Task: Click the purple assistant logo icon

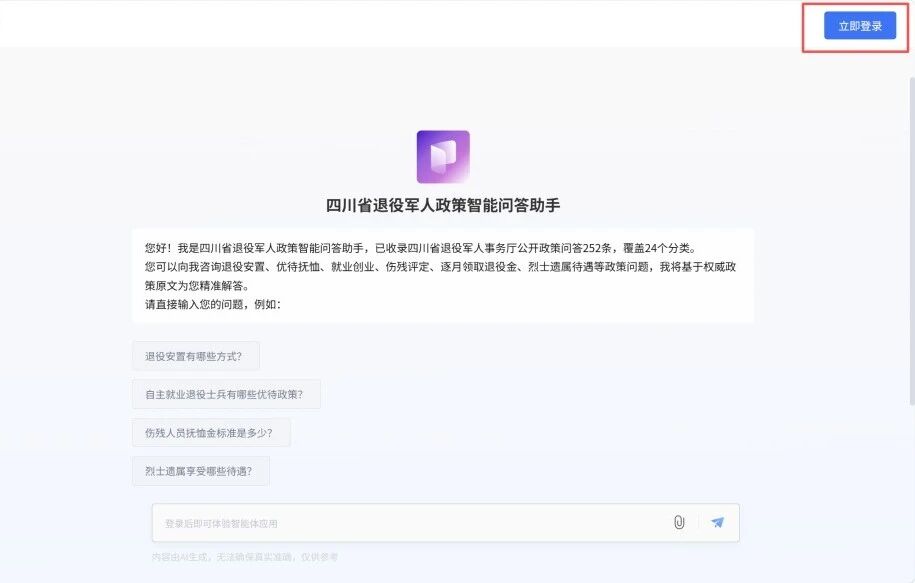Action: (443, 157)
